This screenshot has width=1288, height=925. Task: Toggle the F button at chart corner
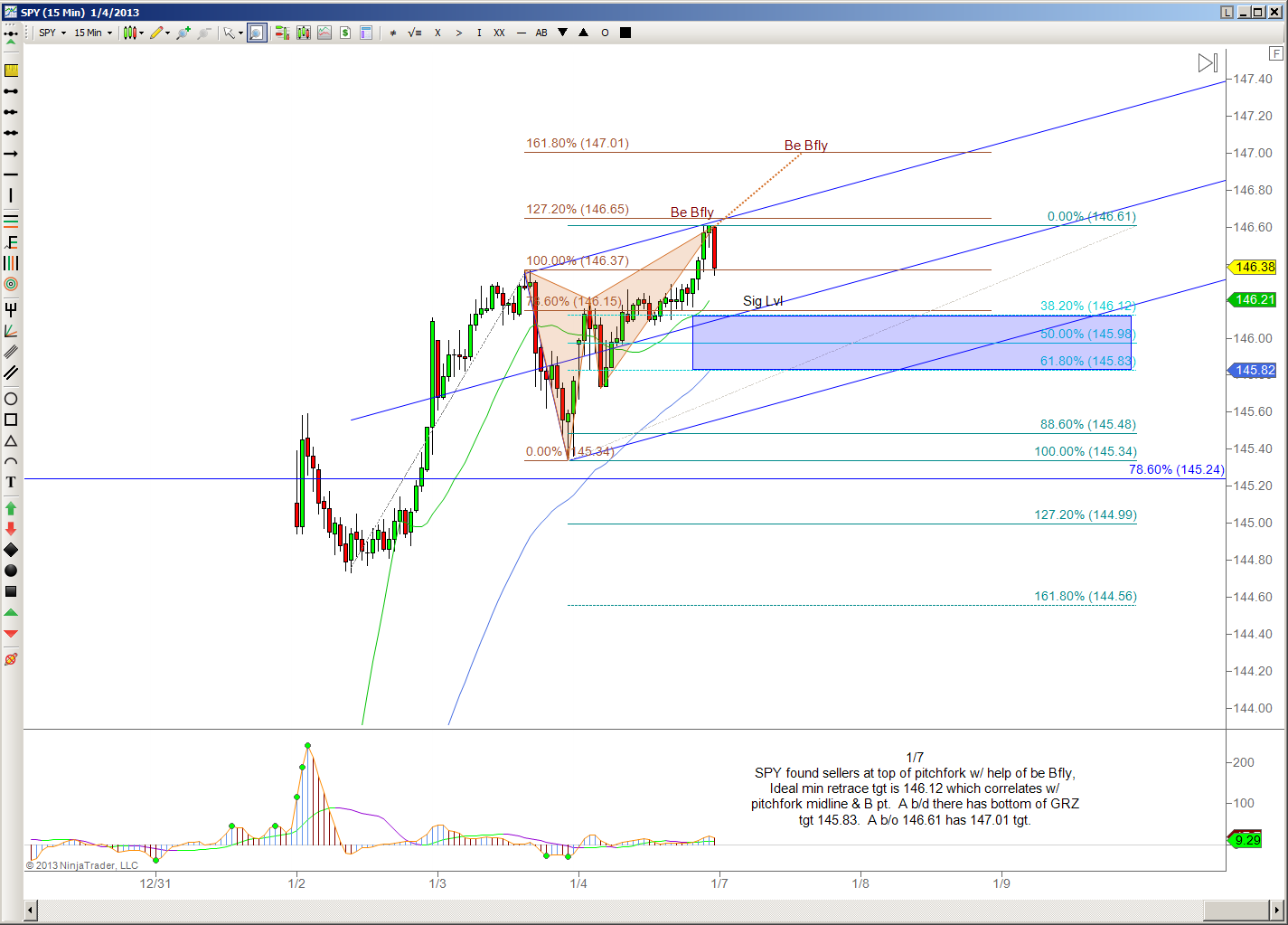tap(1276, 53)
